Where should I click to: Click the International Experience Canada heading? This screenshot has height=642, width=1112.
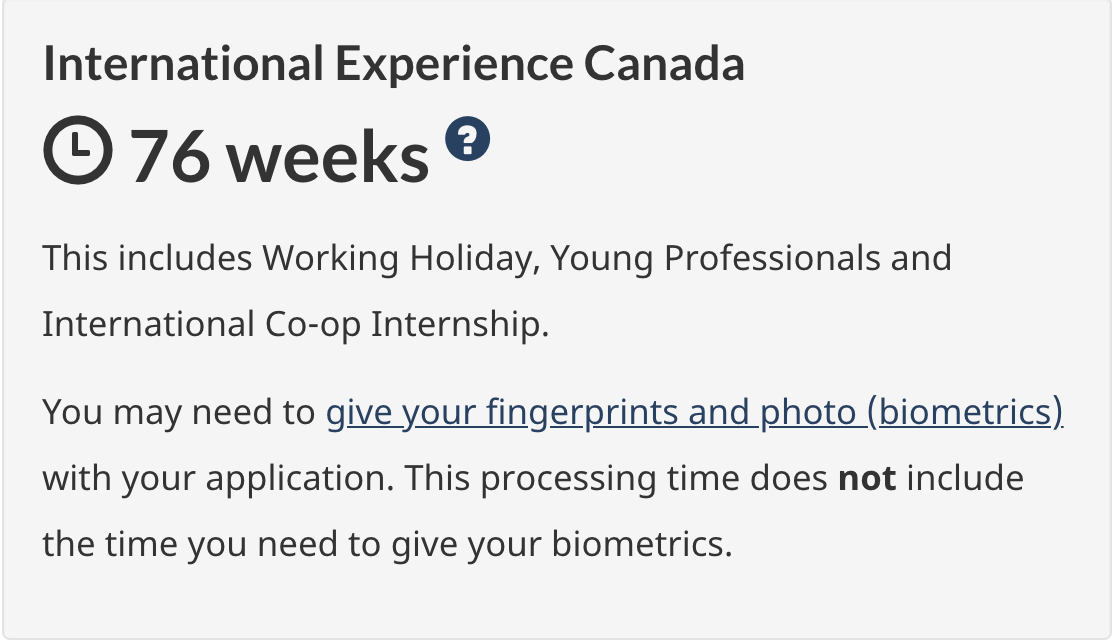[393, 65]
